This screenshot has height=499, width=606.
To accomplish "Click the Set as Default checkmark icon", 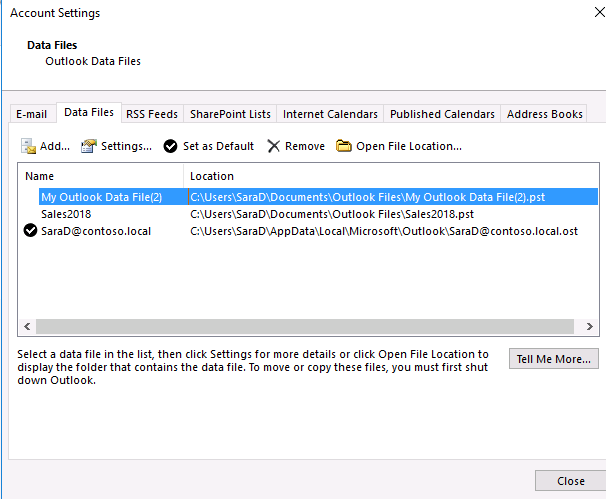I will point(171,146).
